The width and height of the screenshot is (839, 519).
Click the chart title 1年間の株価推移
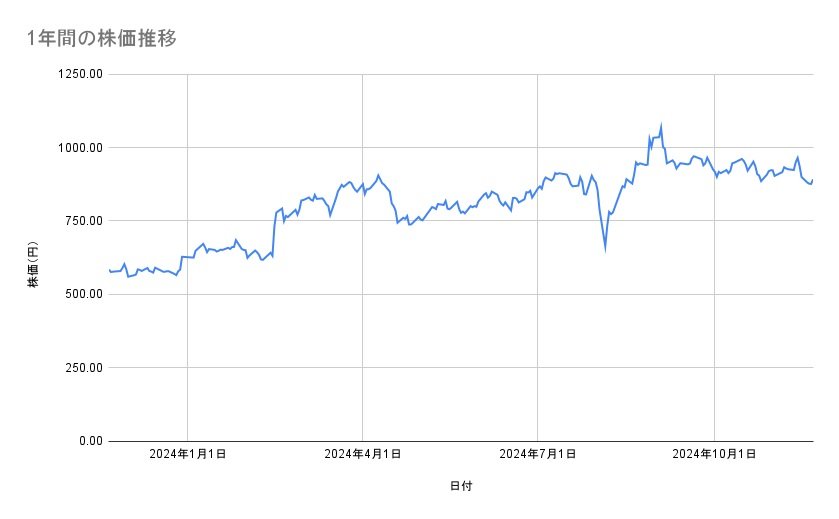102,39
